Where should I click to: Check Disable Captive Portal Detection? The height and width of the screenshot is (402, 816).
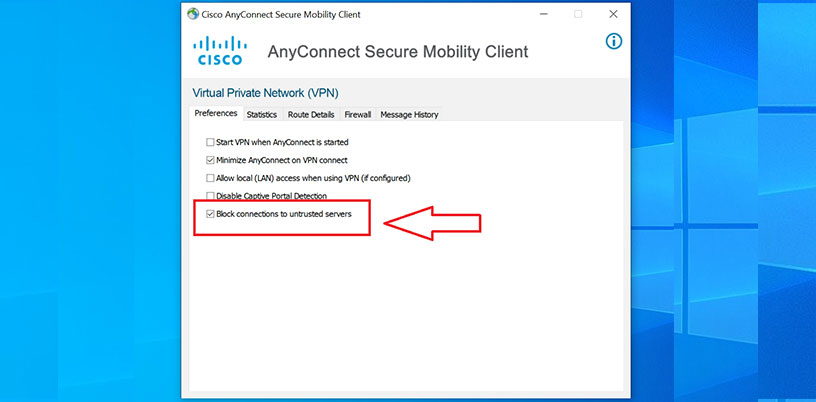coord(210,196)
